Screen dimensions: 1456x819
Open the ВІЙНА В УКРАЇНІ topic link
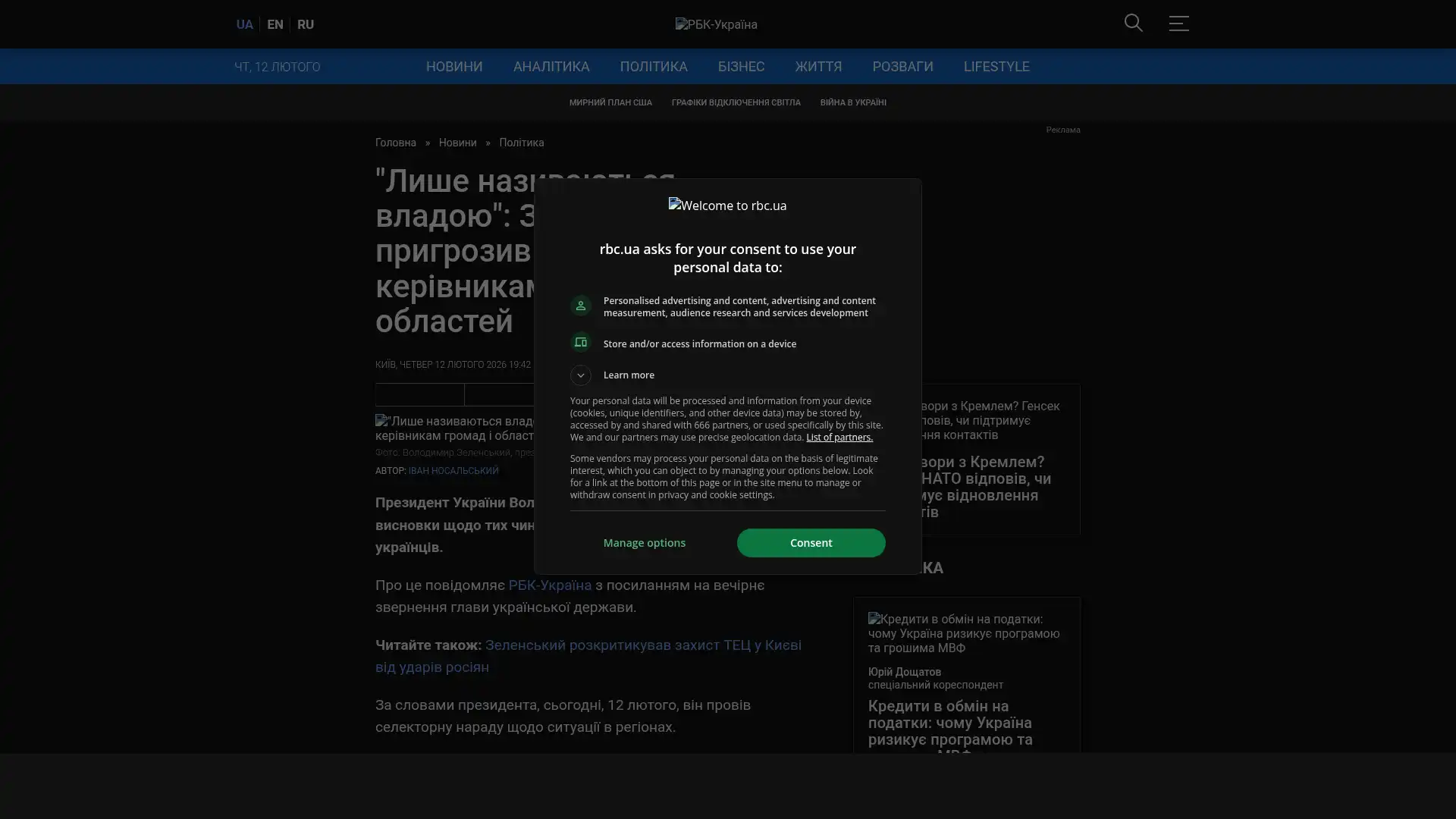pos(852,102)
